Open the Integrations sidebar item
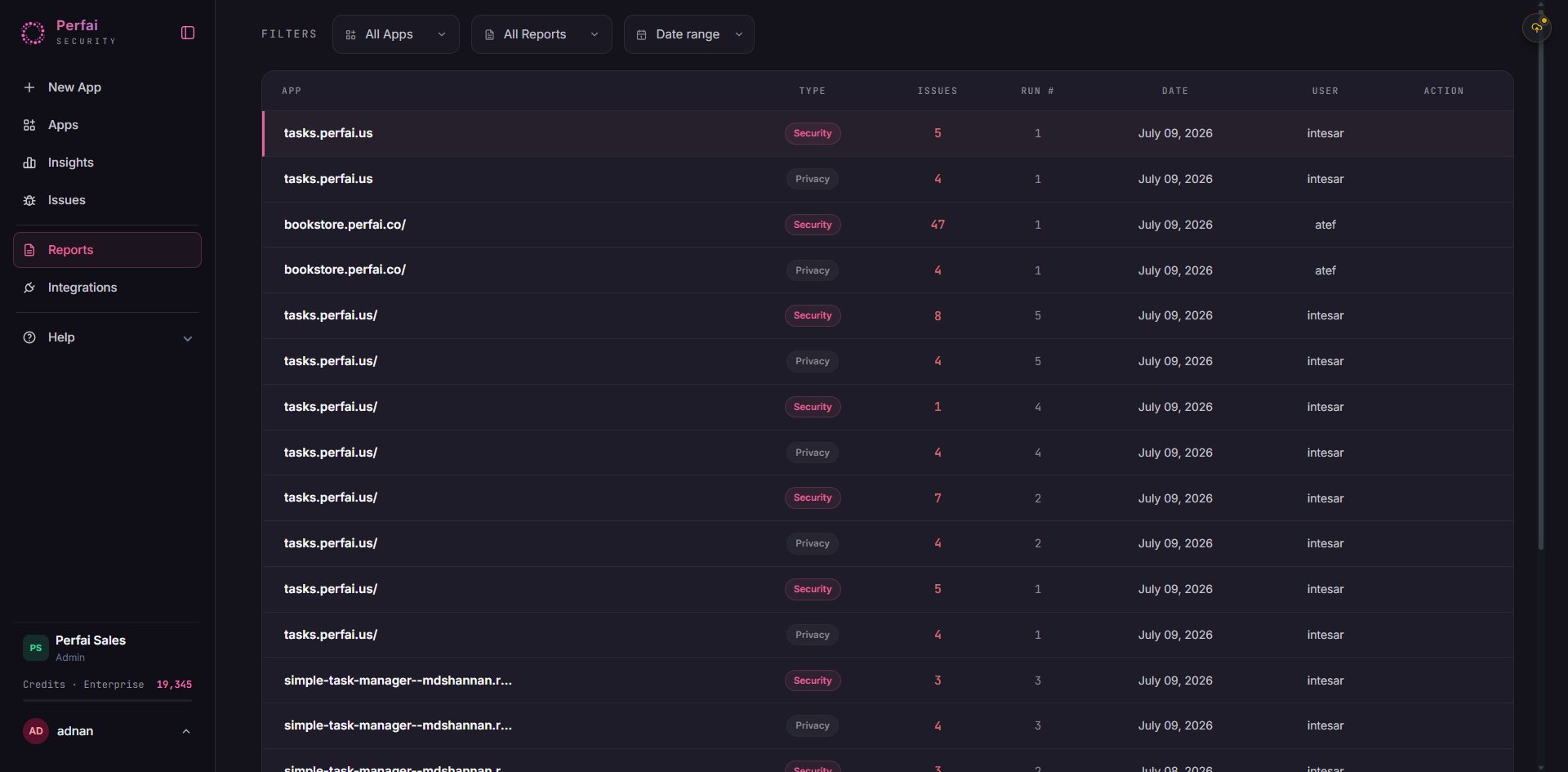Viewport: 1568px width, 772px height. 107,288
